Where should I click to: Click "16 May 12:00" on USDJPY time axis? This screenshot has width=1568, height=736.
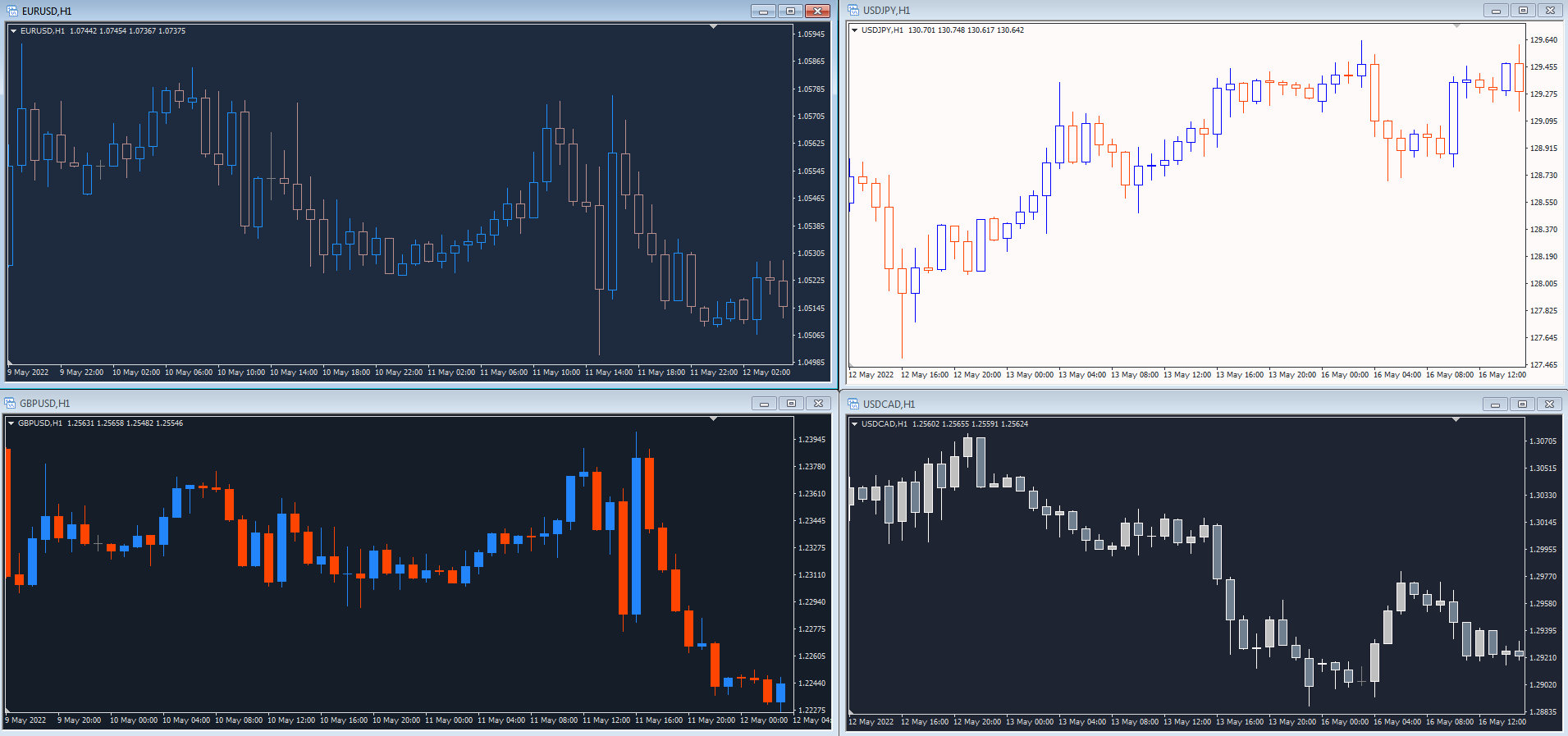(x=1502, y=375)
